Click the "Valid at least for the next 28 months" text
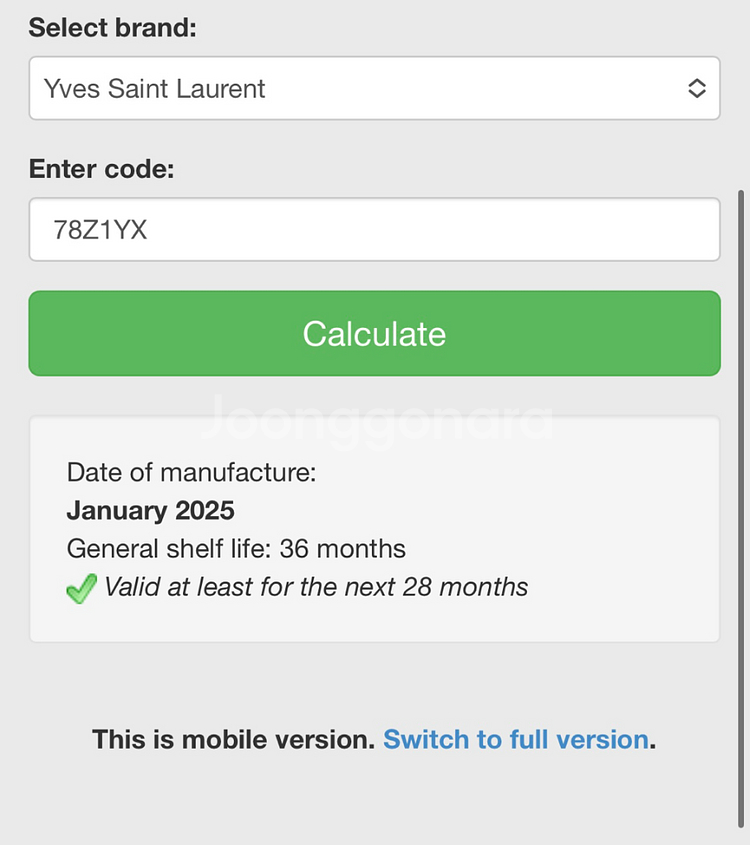The image size is (750, 845). pos(316,587)
